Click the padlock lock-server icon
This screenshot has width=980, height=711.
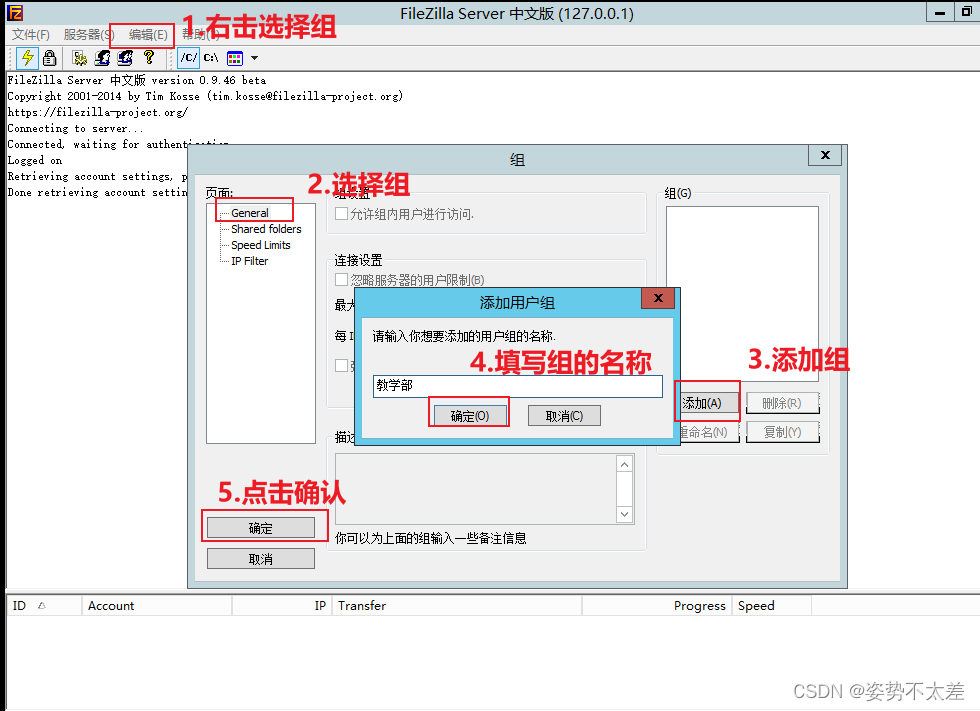click(49, 58)
